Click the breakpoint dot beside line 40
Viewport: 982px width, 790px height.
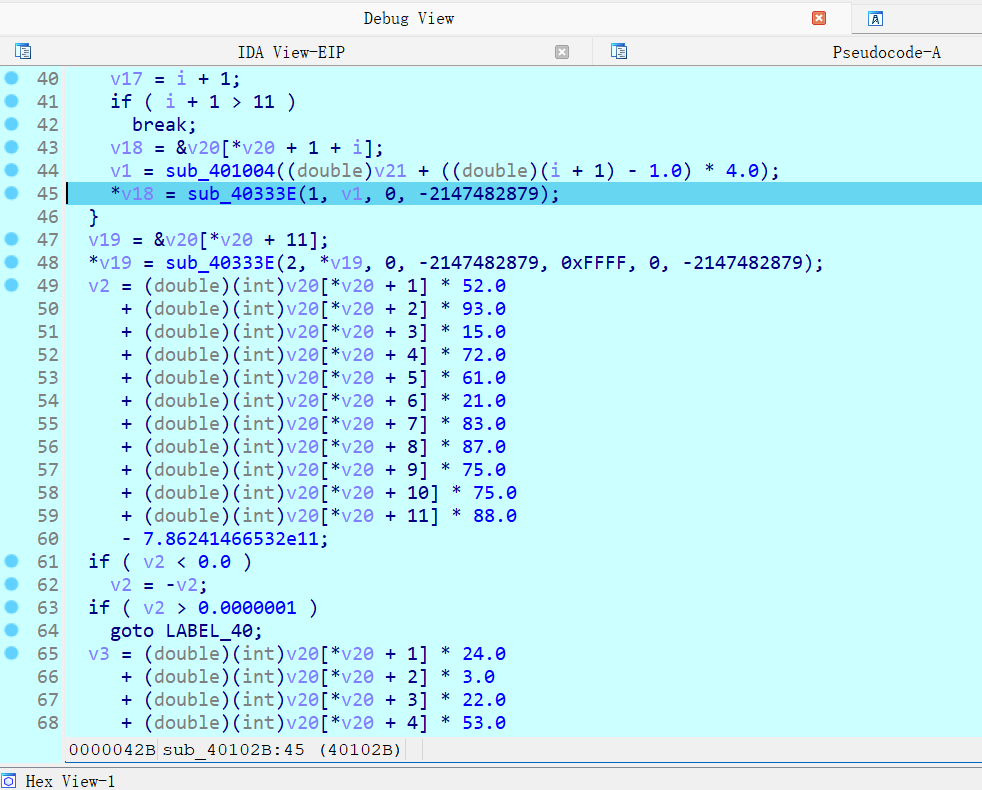click(x=10, y=78)
